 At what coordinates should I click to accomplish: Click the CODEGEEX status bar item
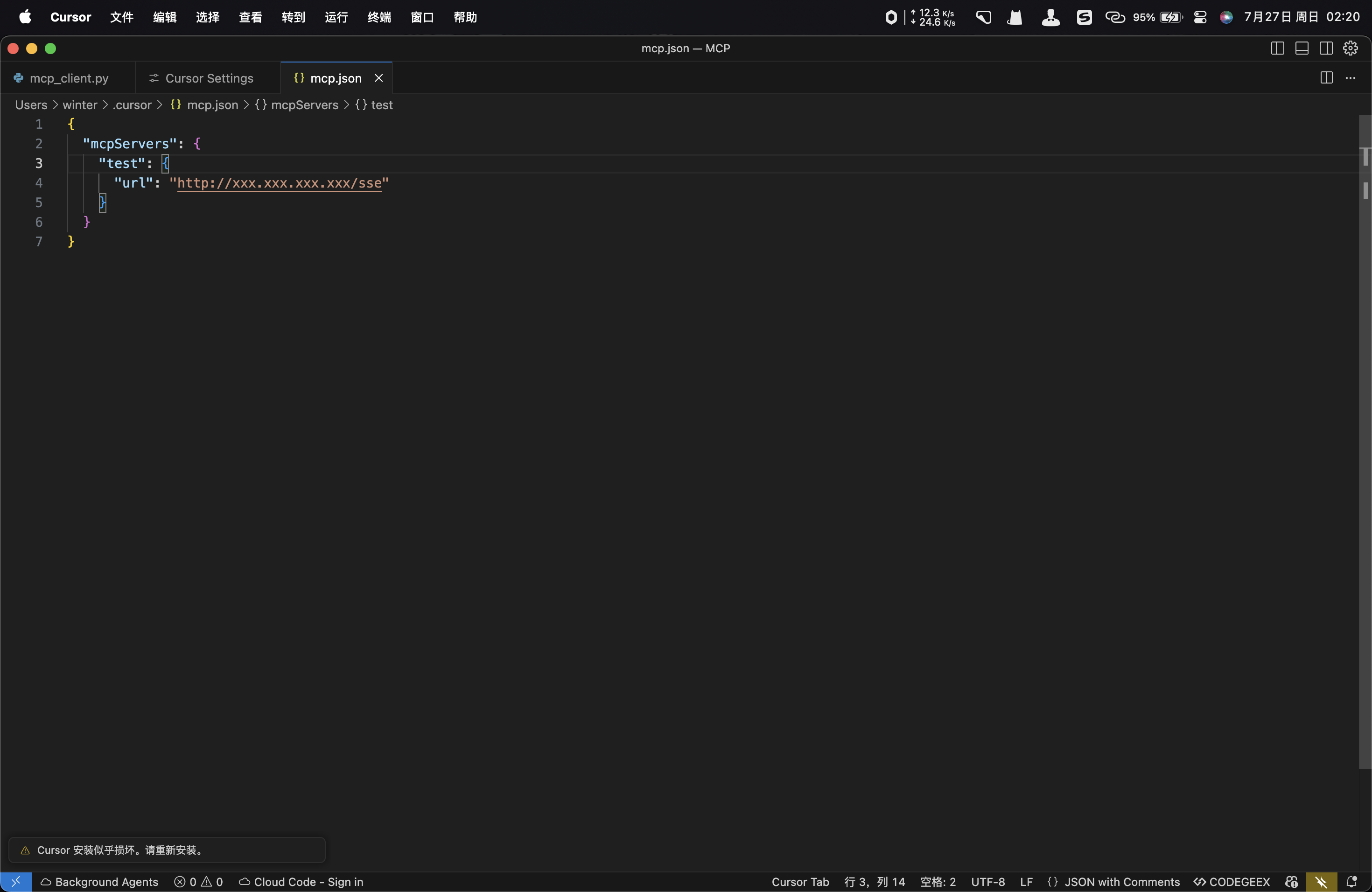point(1232,882)
